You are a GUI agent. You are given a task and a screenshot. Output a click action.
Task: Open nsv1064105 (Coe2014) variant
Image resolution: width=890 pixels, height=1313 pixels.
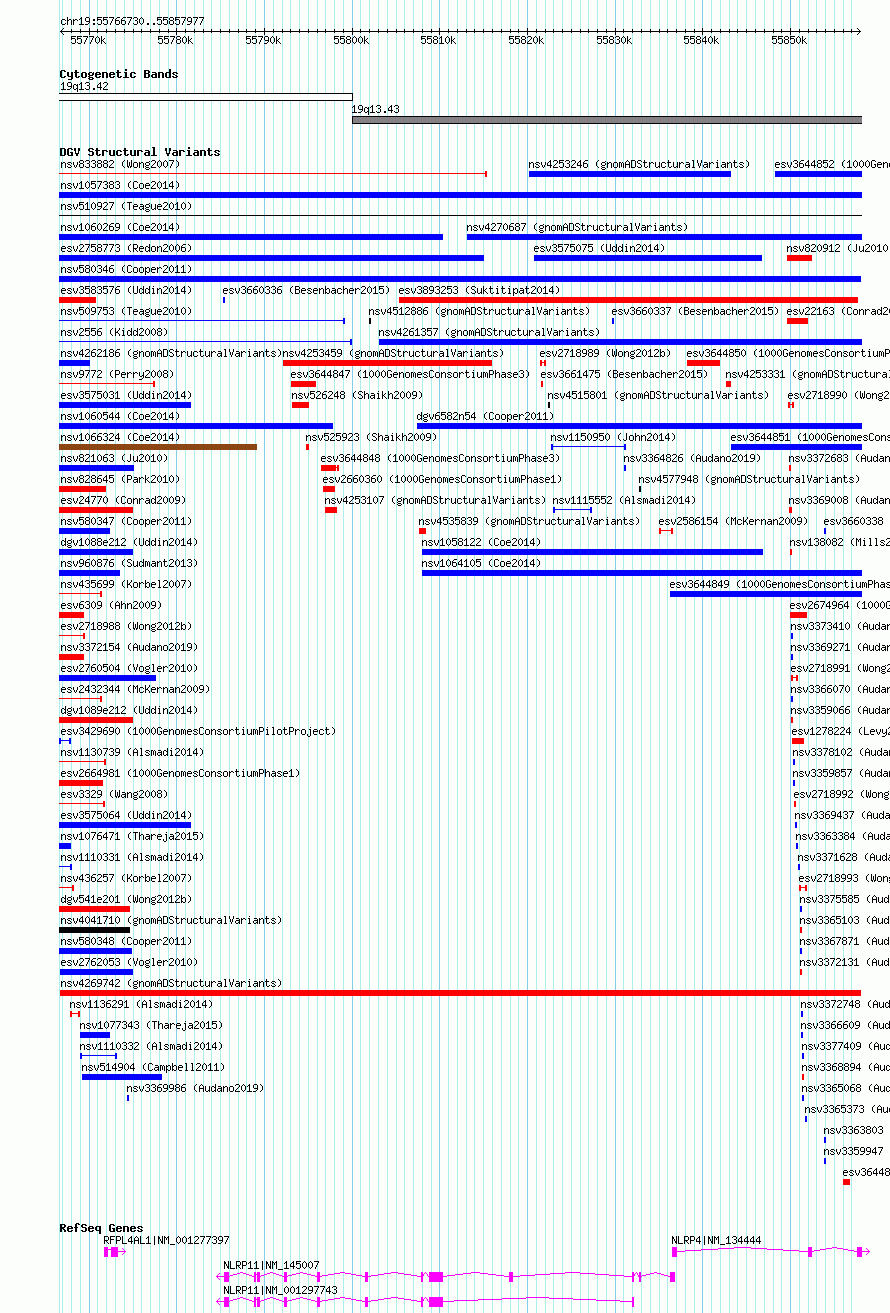pyautogui.click(x=481, y=563)
